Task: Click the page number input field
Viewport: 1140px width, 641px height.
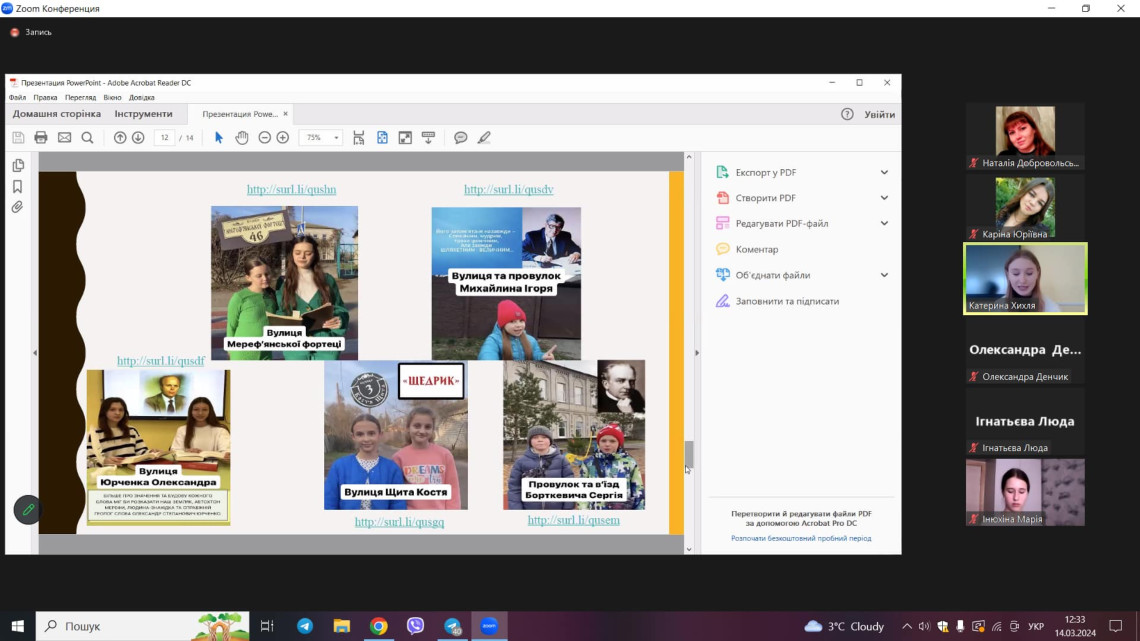Action: click(x=164, y=138)
